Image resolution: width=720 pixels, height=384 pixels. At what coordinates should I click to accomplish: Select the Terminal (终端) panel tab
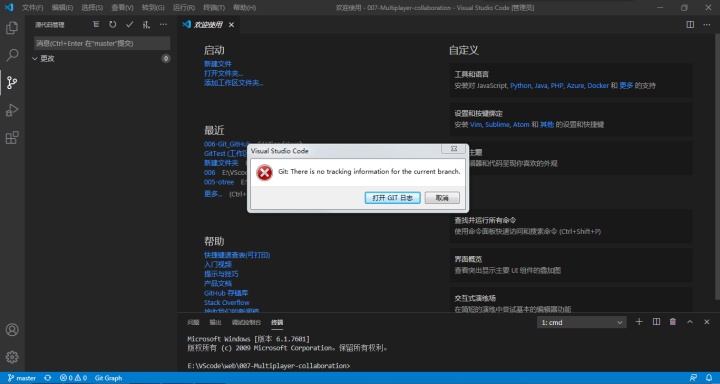(277, 322)
